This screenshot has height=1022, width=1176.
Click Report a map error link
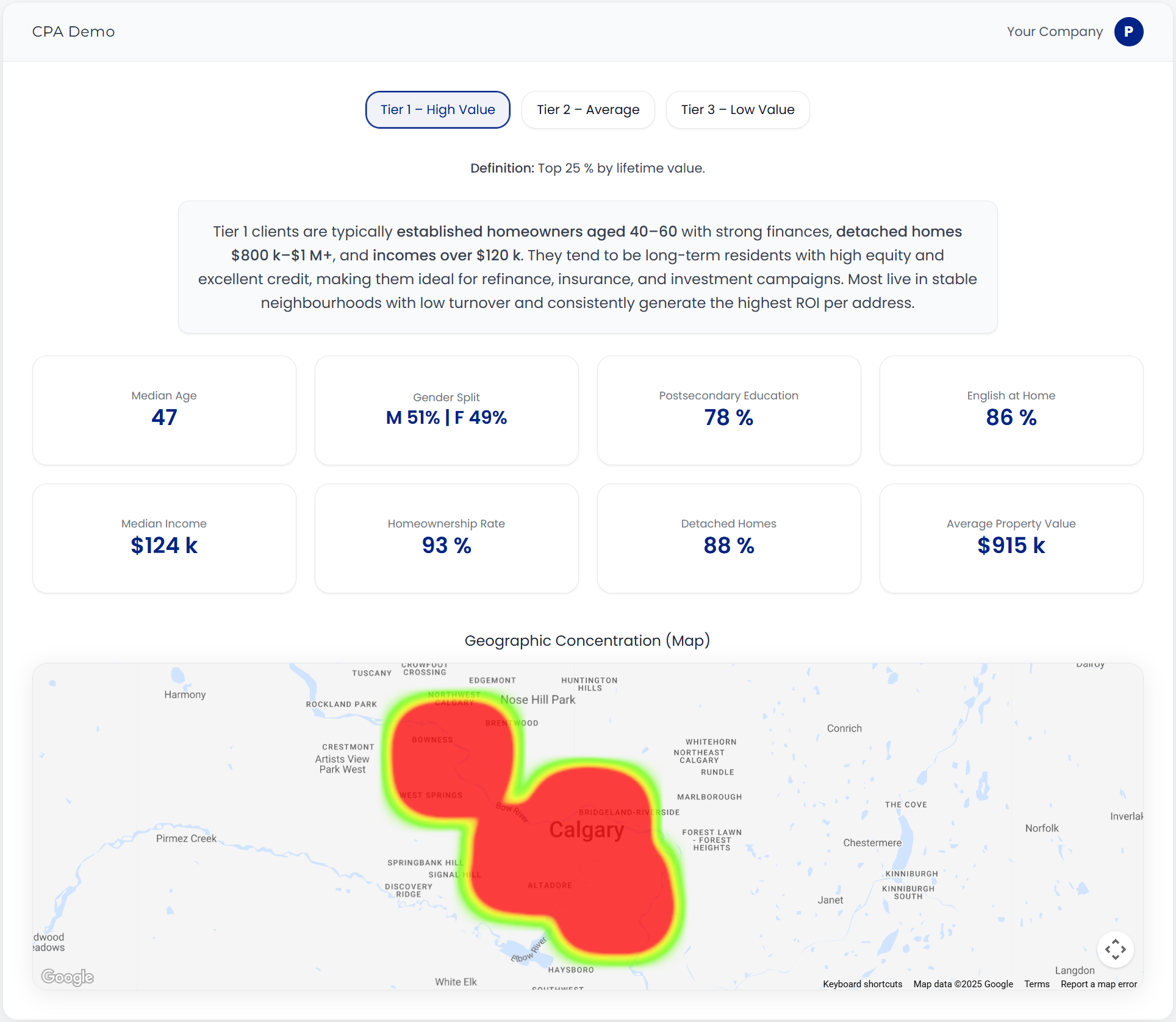pos(1099,984)
